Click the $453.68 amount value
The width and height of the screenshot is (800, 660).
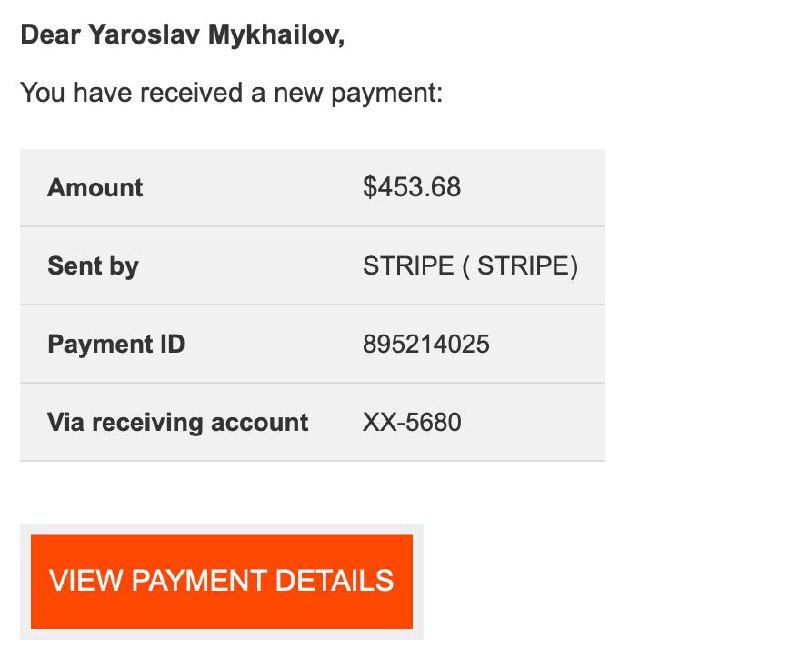click(x=412, y=187)
